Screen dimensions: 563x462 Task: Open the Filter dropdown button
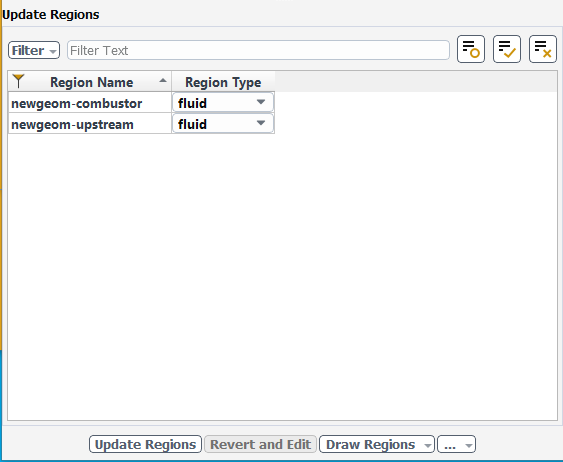point(34,50)
